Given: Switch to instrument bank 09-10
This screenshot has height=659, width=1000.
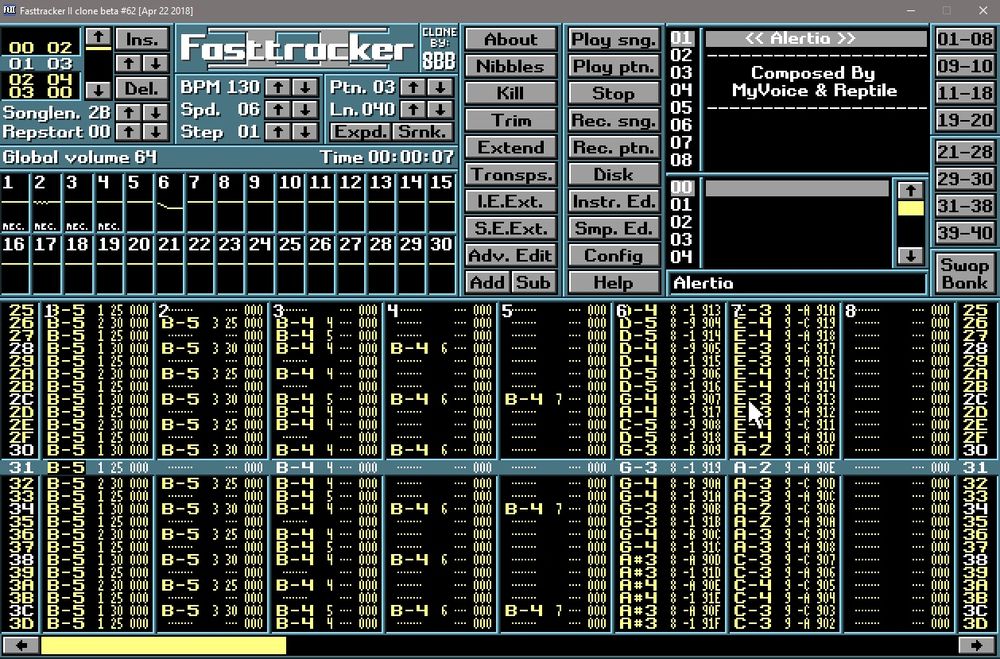Looking at the screenshot, I should pyautogui.click(x=964, y=66).
